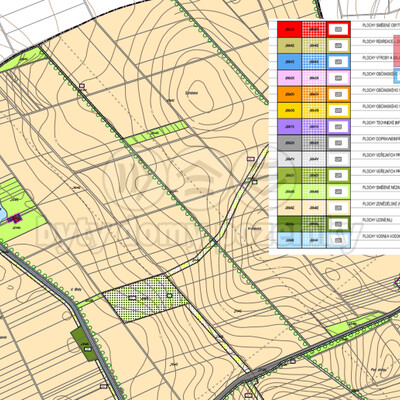Select the orange hatched legend swatch
Viewport: 400px width, 400px height.
point(314,94)
